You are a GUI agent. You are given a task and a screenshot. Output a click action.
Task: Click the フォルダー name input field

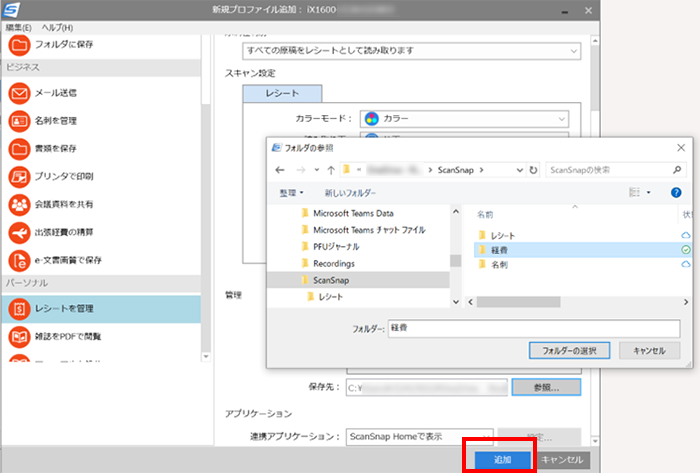(x=534, y=328)
